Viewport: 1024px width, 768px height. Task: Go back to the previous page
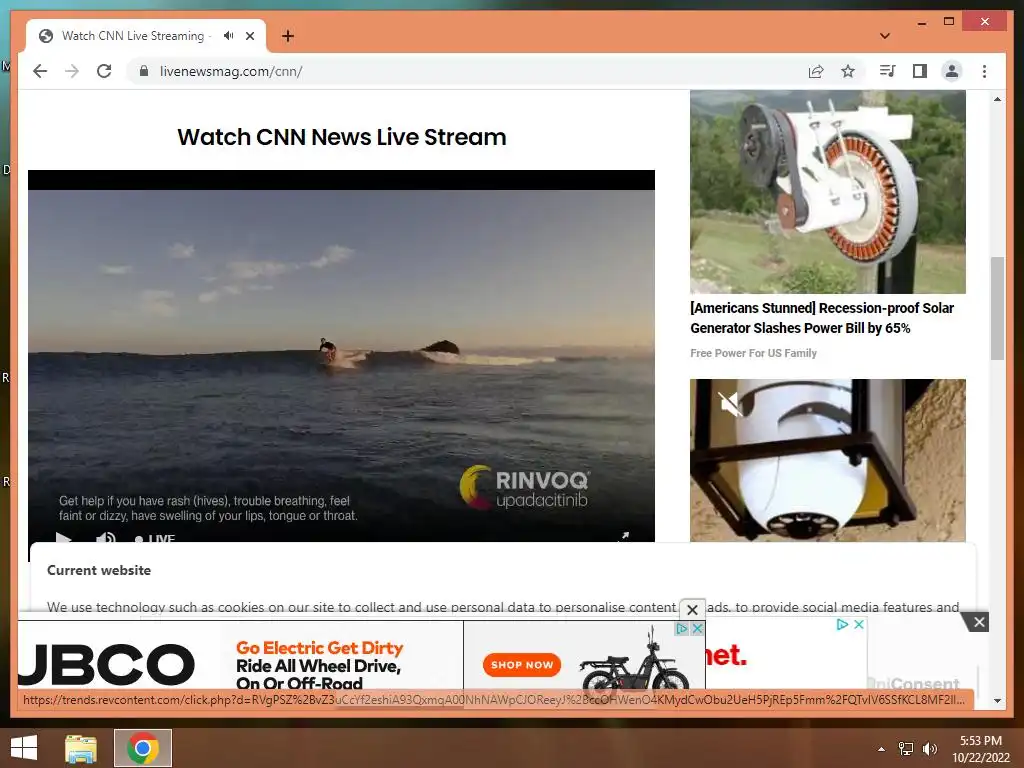[x=40, y=71]
